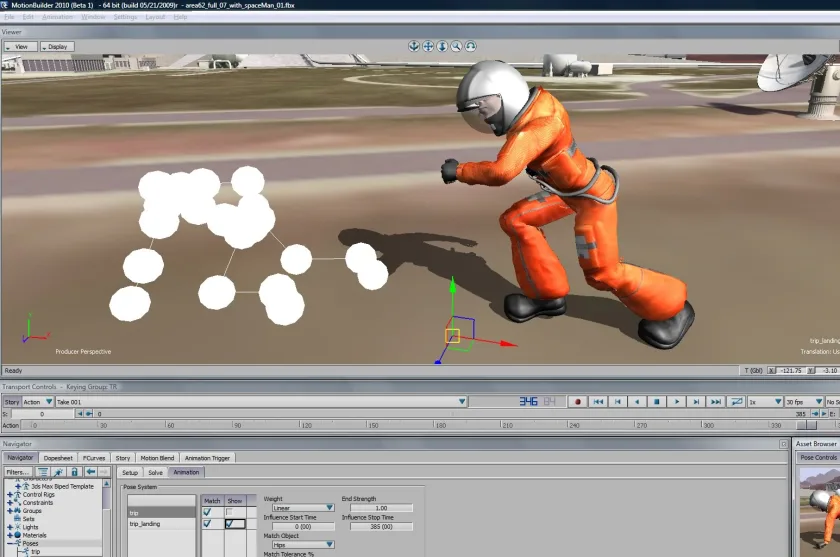Uncheck Show for the trip_landing pose

(229, 524)
